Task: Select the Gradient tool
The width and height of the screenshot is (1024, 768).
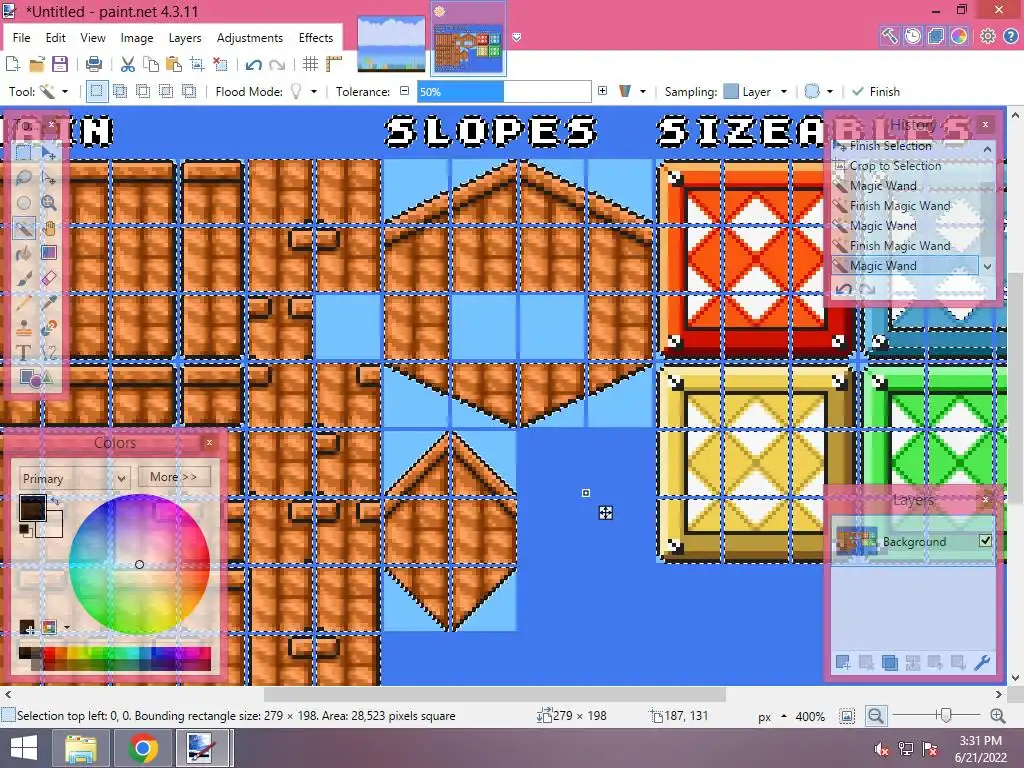Action: coord(49,253)
